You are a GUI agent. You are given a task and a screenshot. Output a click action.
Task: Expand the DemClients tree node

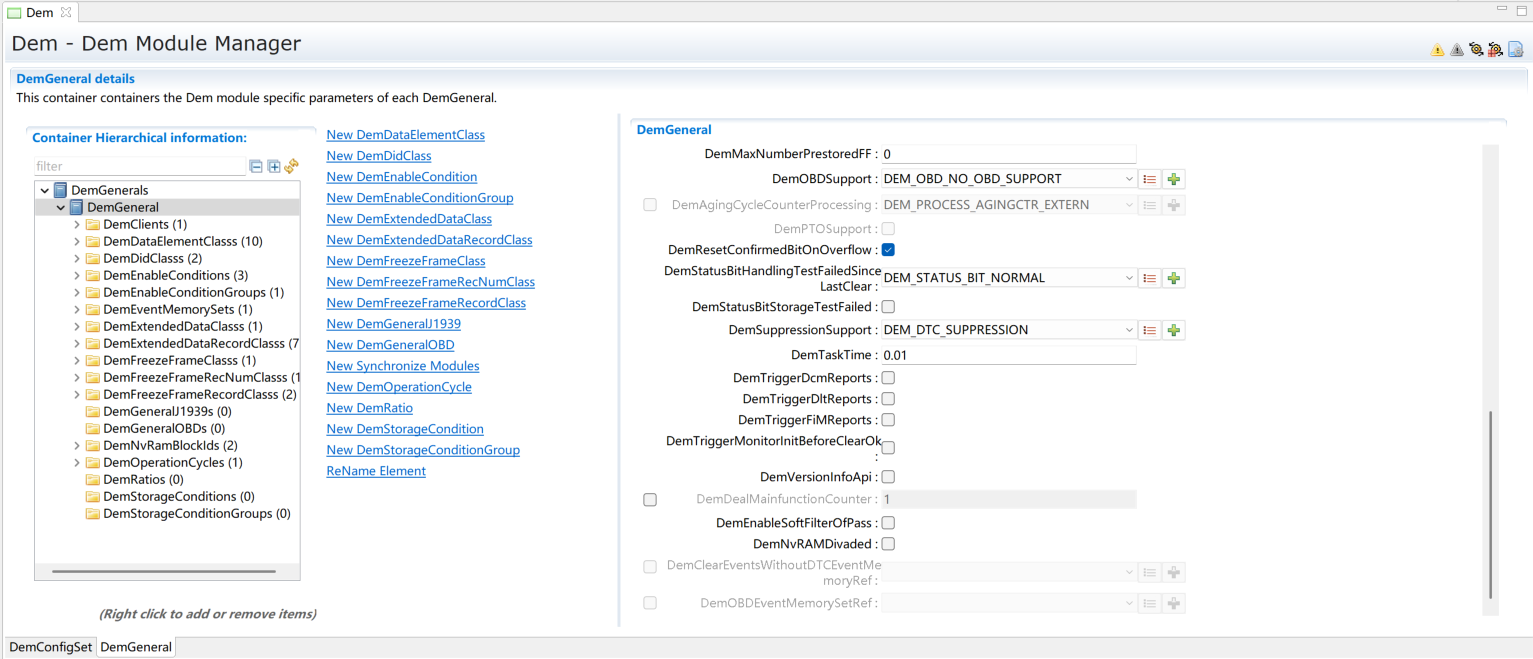[77, 225]
